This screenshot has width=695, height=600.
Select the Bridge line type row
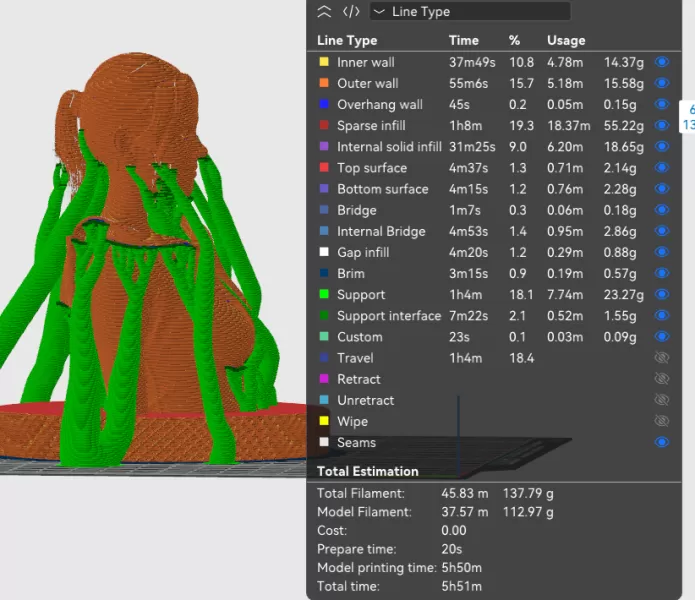click(x=356, y=210)
